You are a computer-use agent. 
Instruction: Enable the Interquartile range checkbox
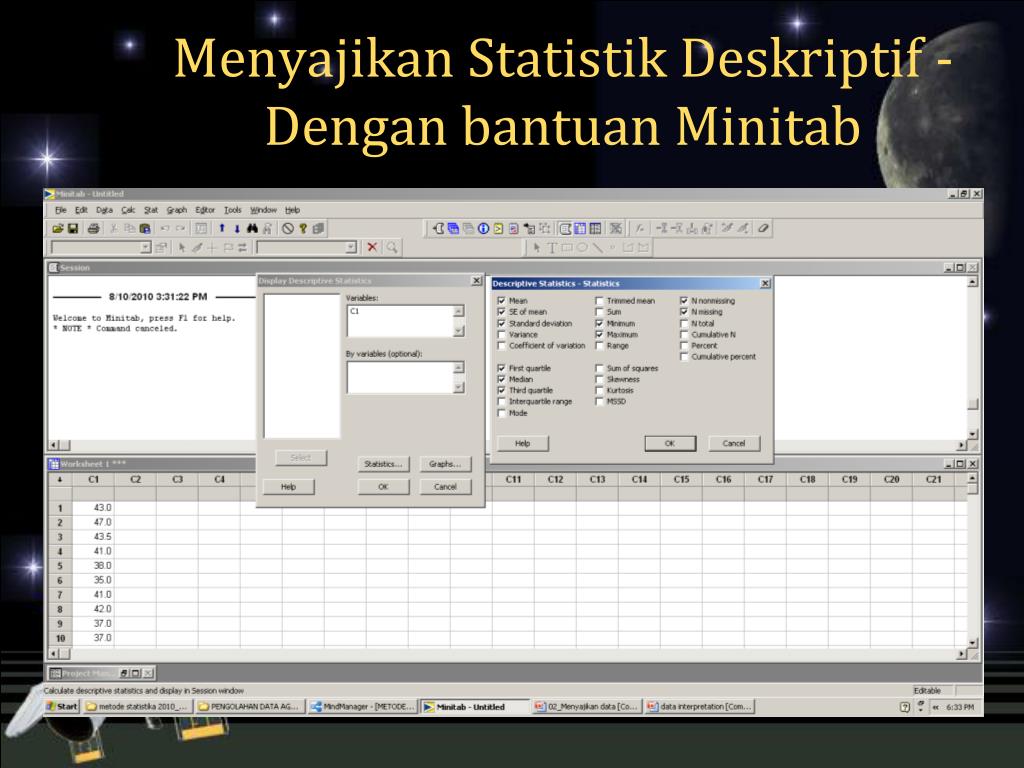click(x=502, y=402)
